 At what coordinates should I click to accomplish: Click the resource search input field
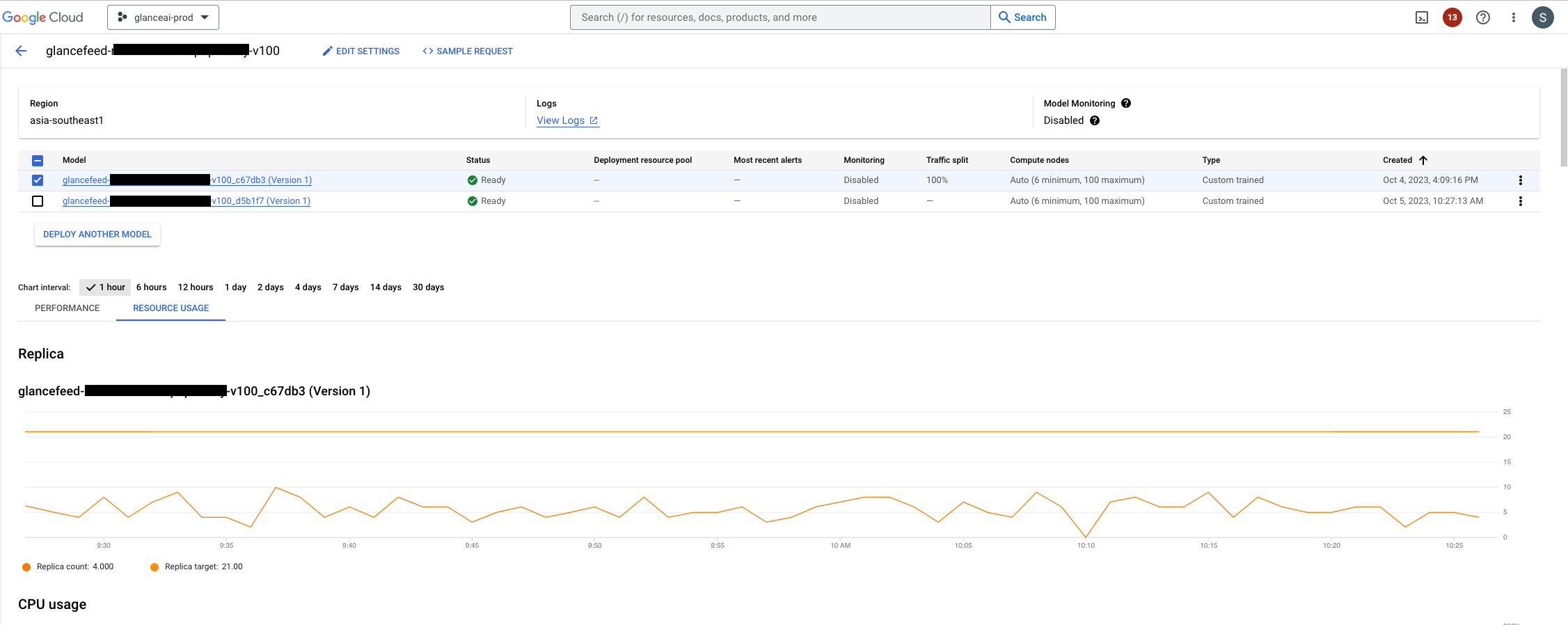coord(780,17)
